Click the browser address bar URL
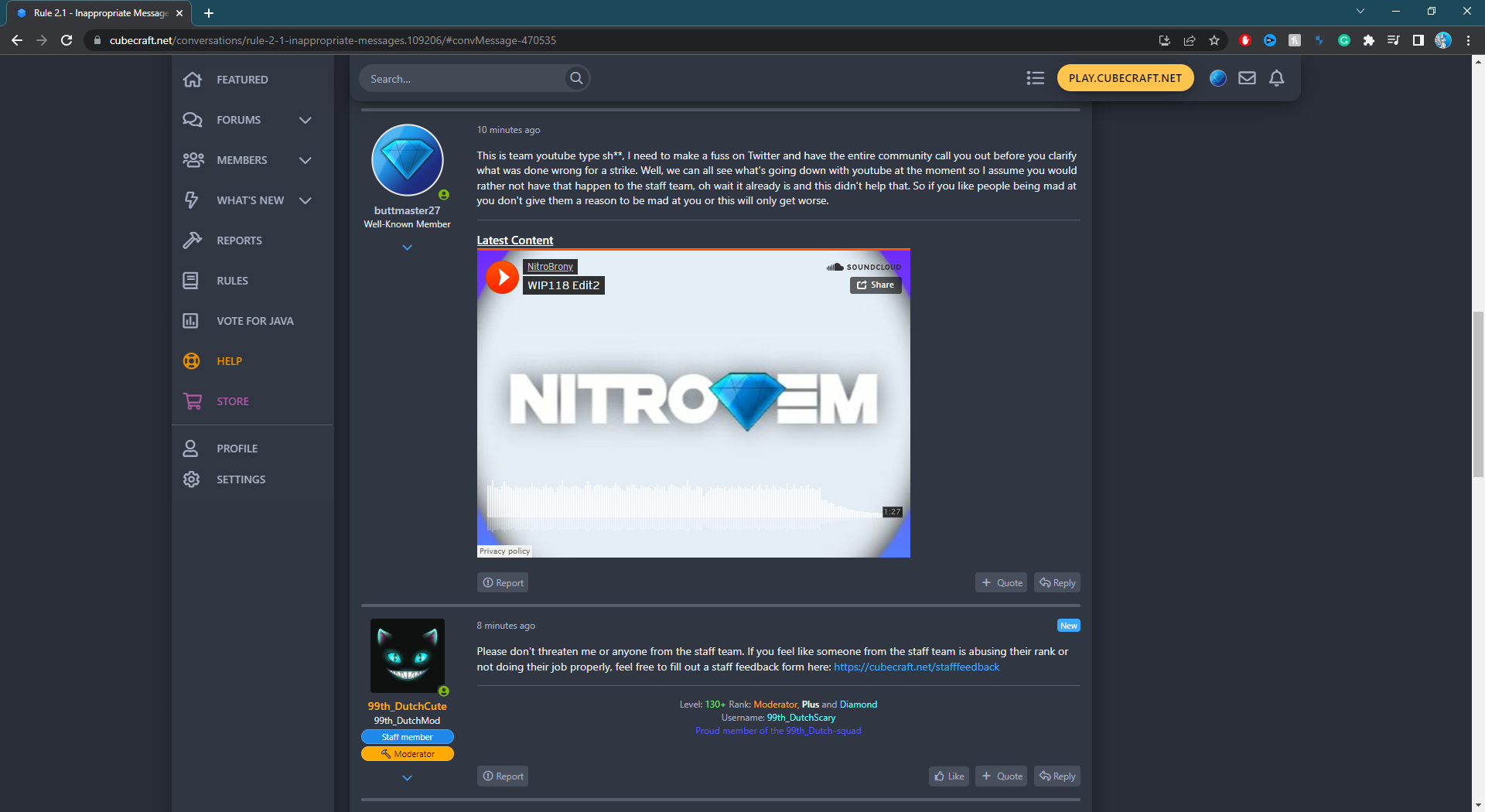Viewport: 1485px width, 812px height. point(333,40)
